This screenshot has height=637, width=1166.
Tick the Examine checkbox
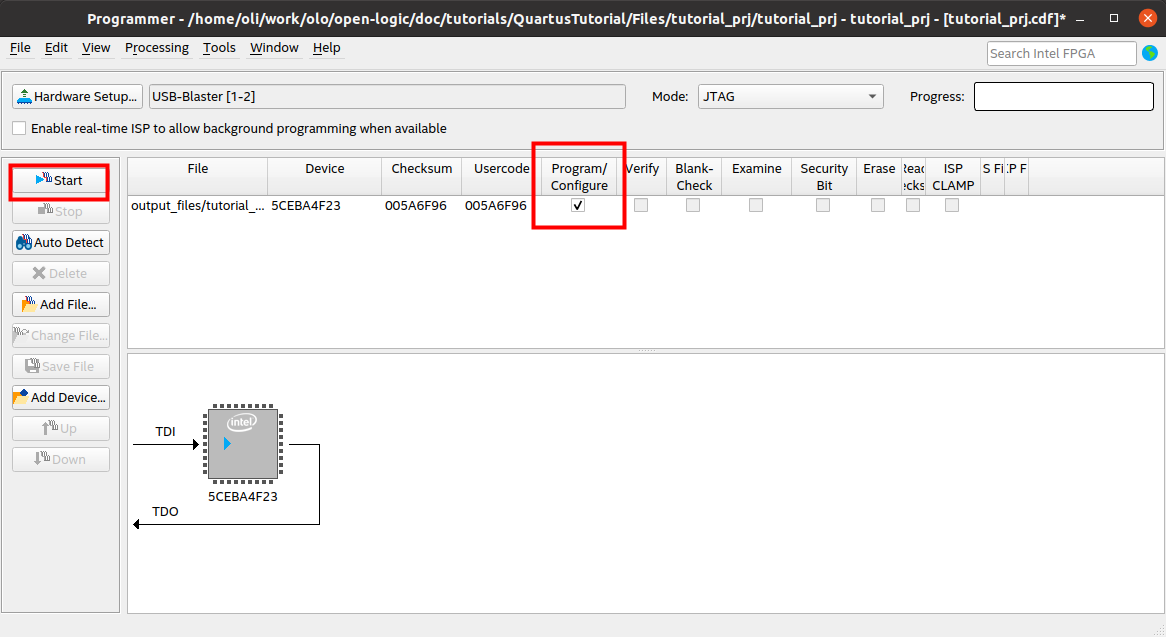(x=756, y=205)
